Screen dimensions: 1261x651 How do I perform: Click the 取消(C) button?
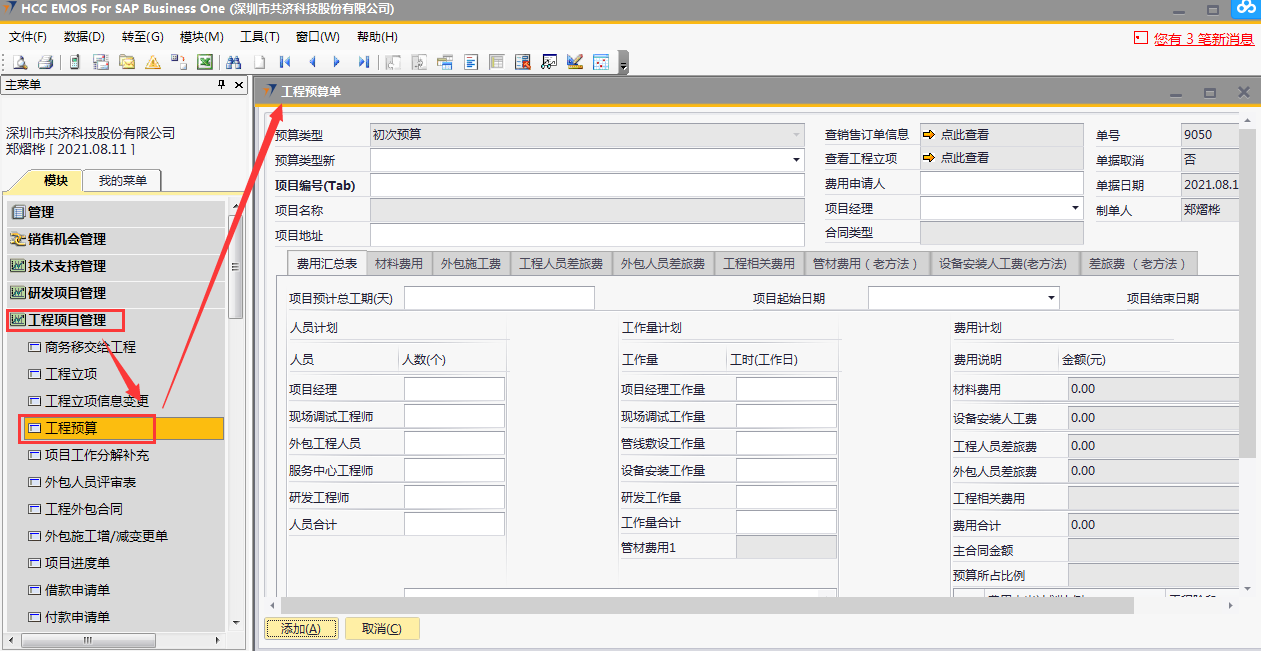pos(381,629)
